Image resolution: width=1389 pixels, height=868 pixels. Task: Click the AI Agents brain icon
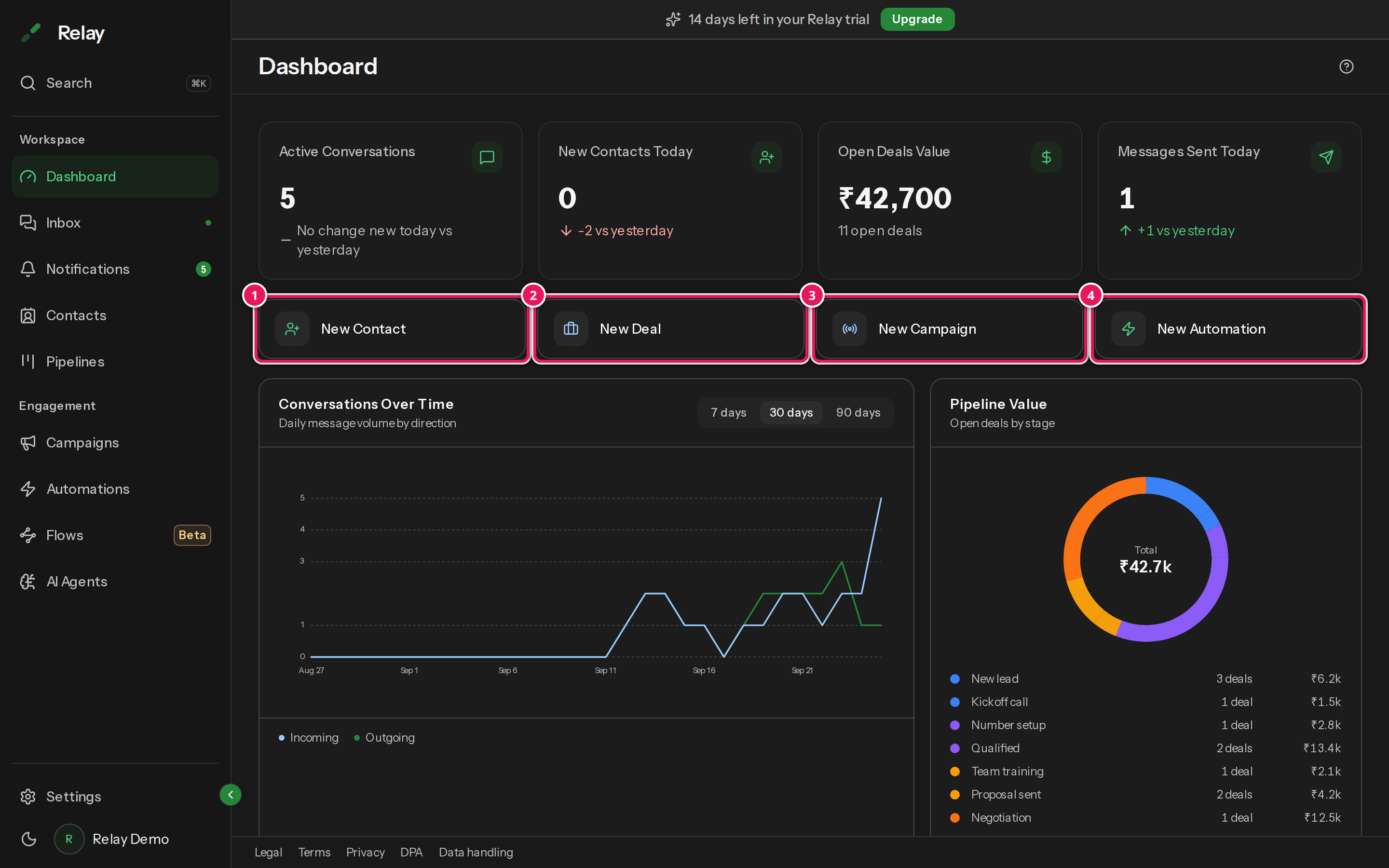[x=27, y=582]
